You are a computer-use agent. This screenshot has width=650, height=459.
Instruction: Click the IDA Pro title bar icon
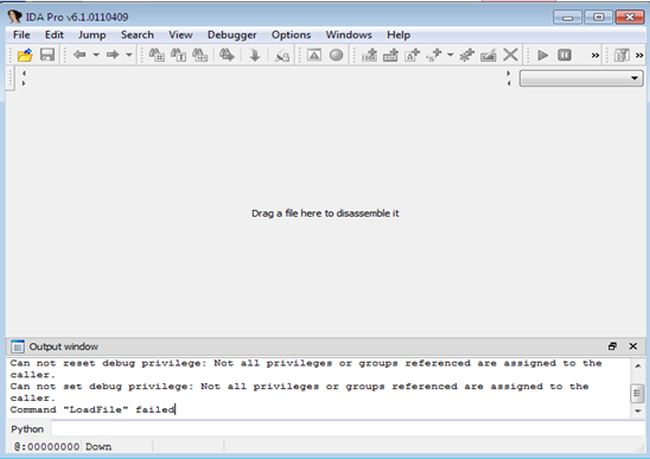[x=15, y=17]
